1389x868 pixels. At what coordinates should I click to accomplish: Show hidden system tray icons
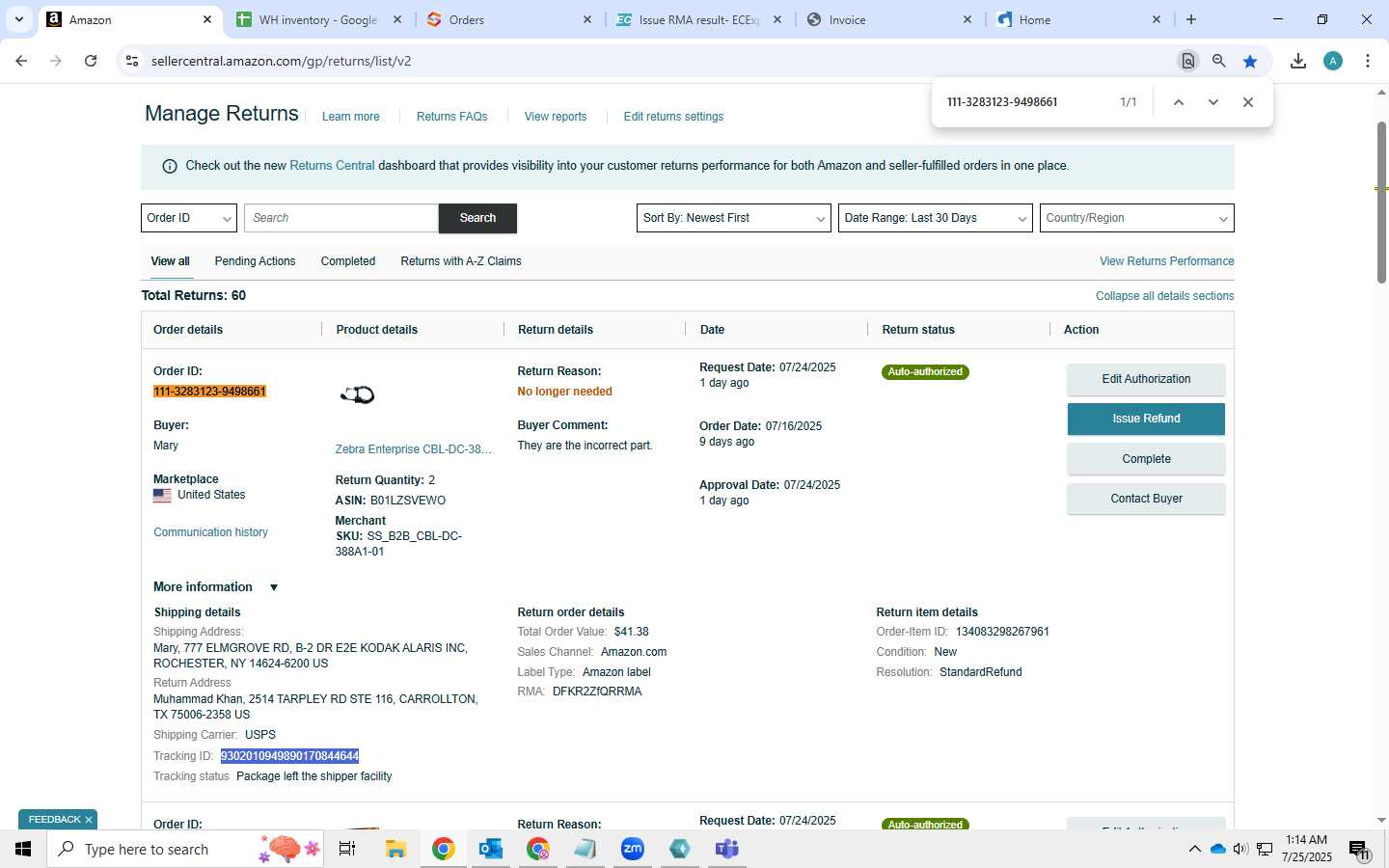coord(1194,849)
